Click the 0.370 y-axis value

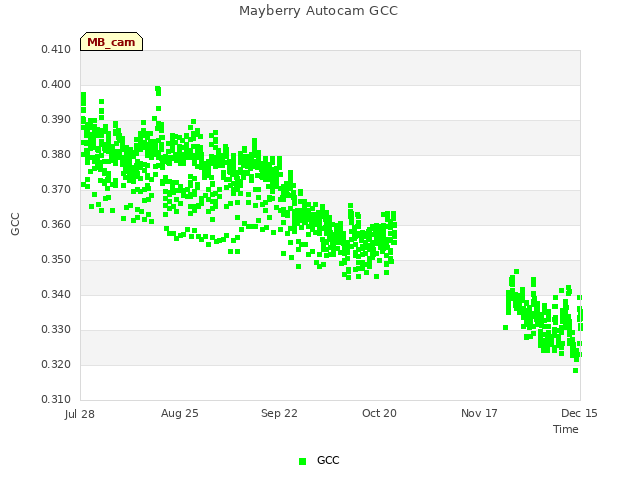tap(56, 189)
